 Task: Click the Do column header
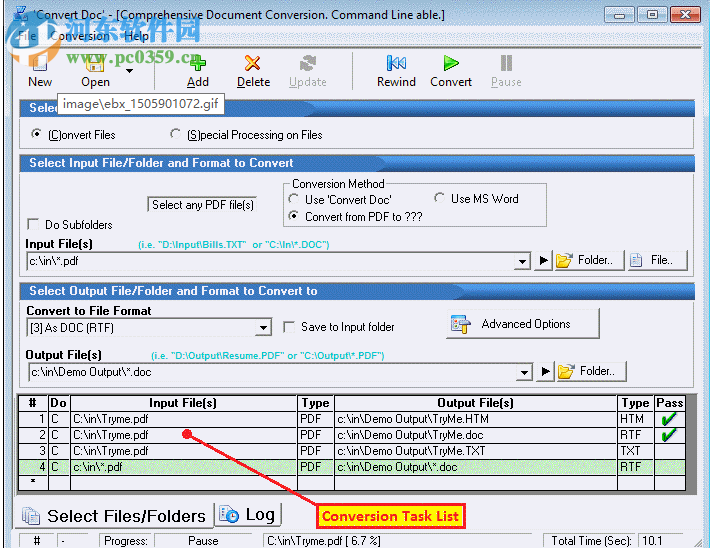59,403
